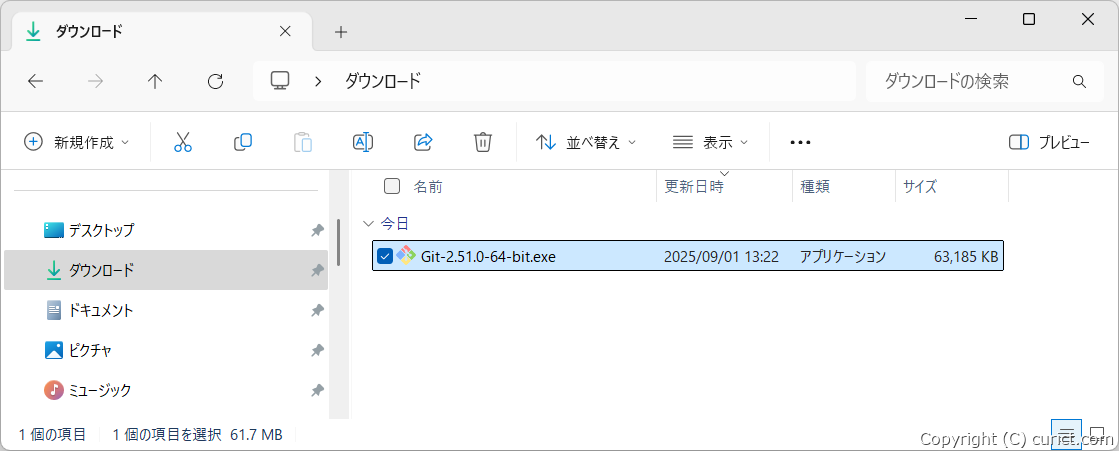Select ピクチャ in the sidebar

pos(90,350)
